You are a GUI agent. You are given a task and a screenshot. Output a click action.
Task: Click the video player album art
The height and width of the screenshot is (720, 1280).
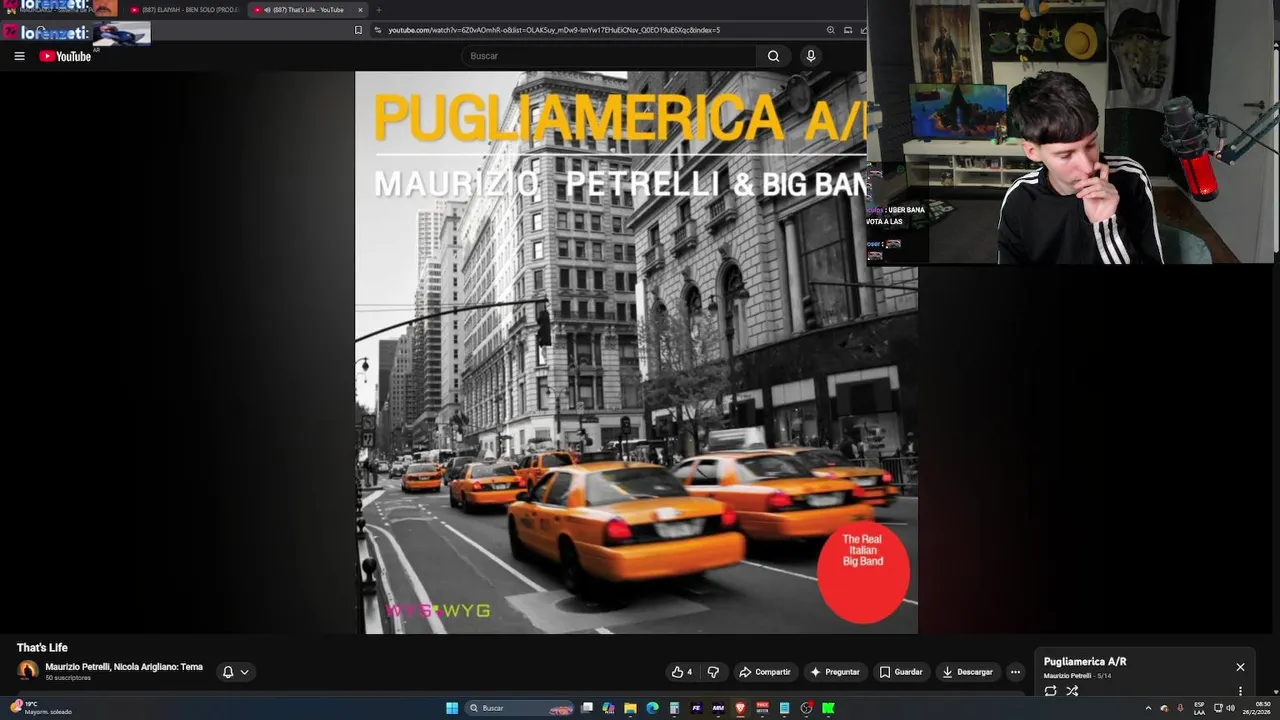636,352
